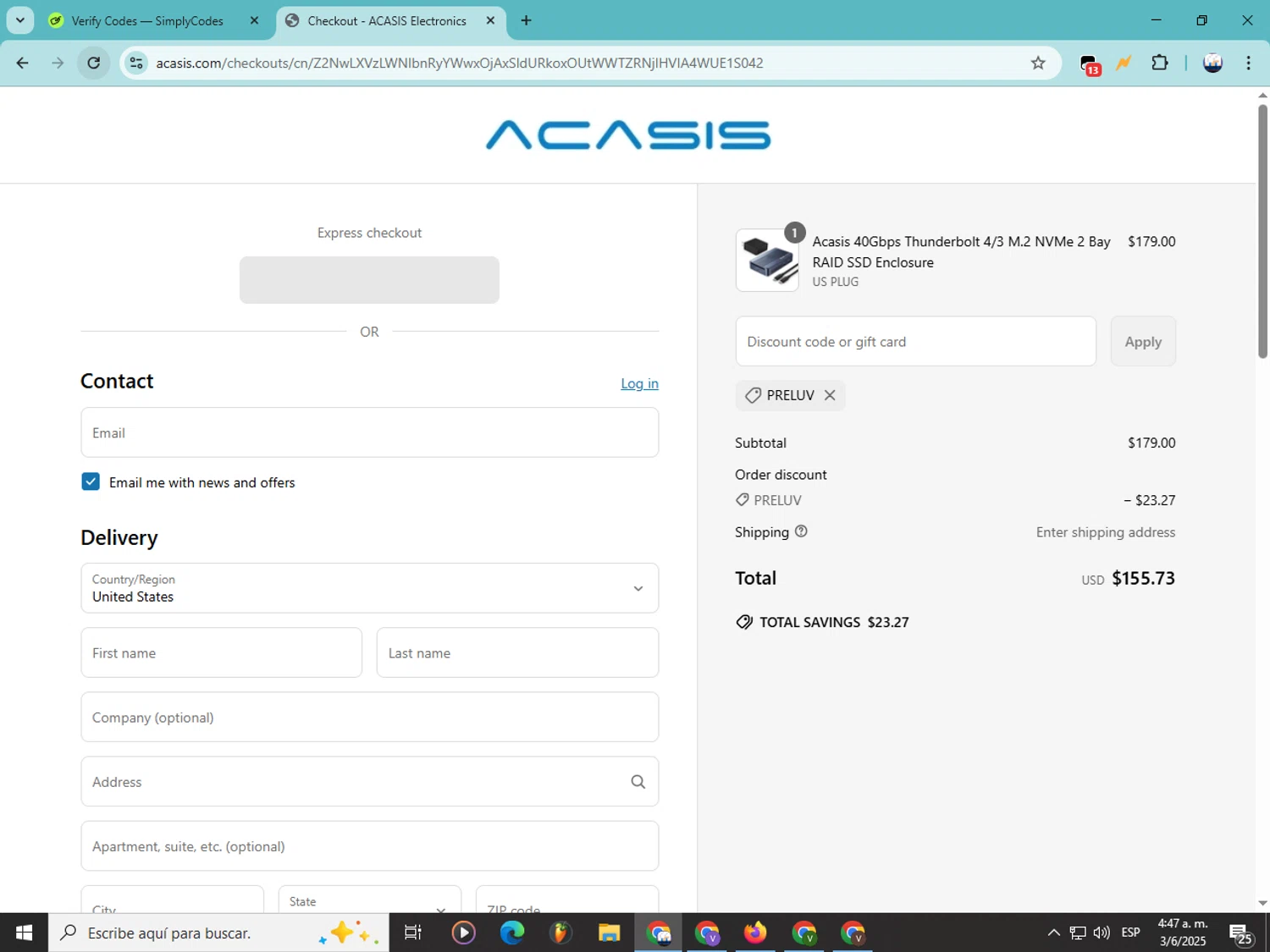Click the $155.73 total amount
Image resolution: width=1270 pixels, height=952 pixels.
tap(1143, 578)
